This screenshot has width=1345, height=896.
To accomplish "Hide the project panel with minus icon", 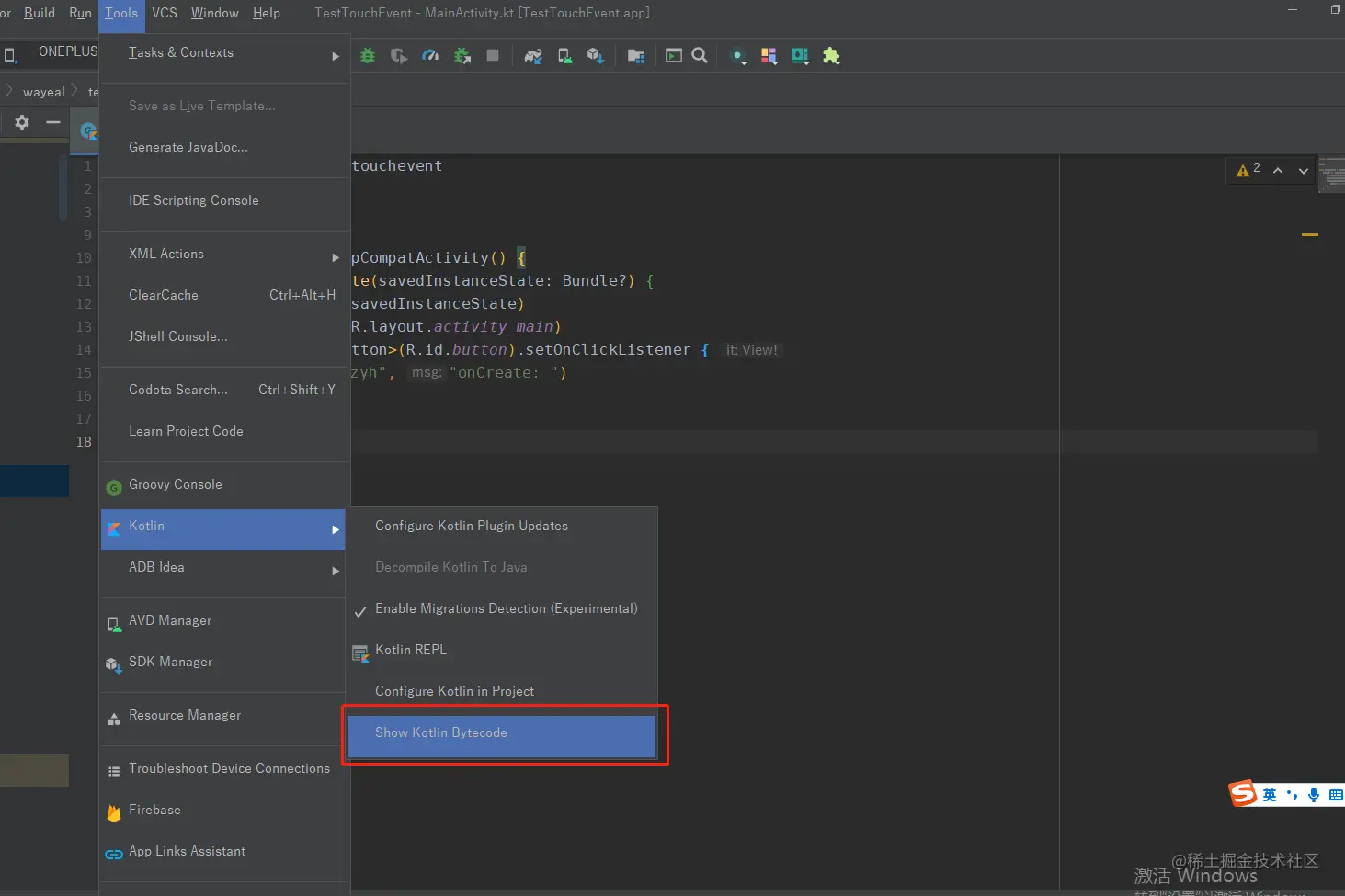I will pos(53,122).
